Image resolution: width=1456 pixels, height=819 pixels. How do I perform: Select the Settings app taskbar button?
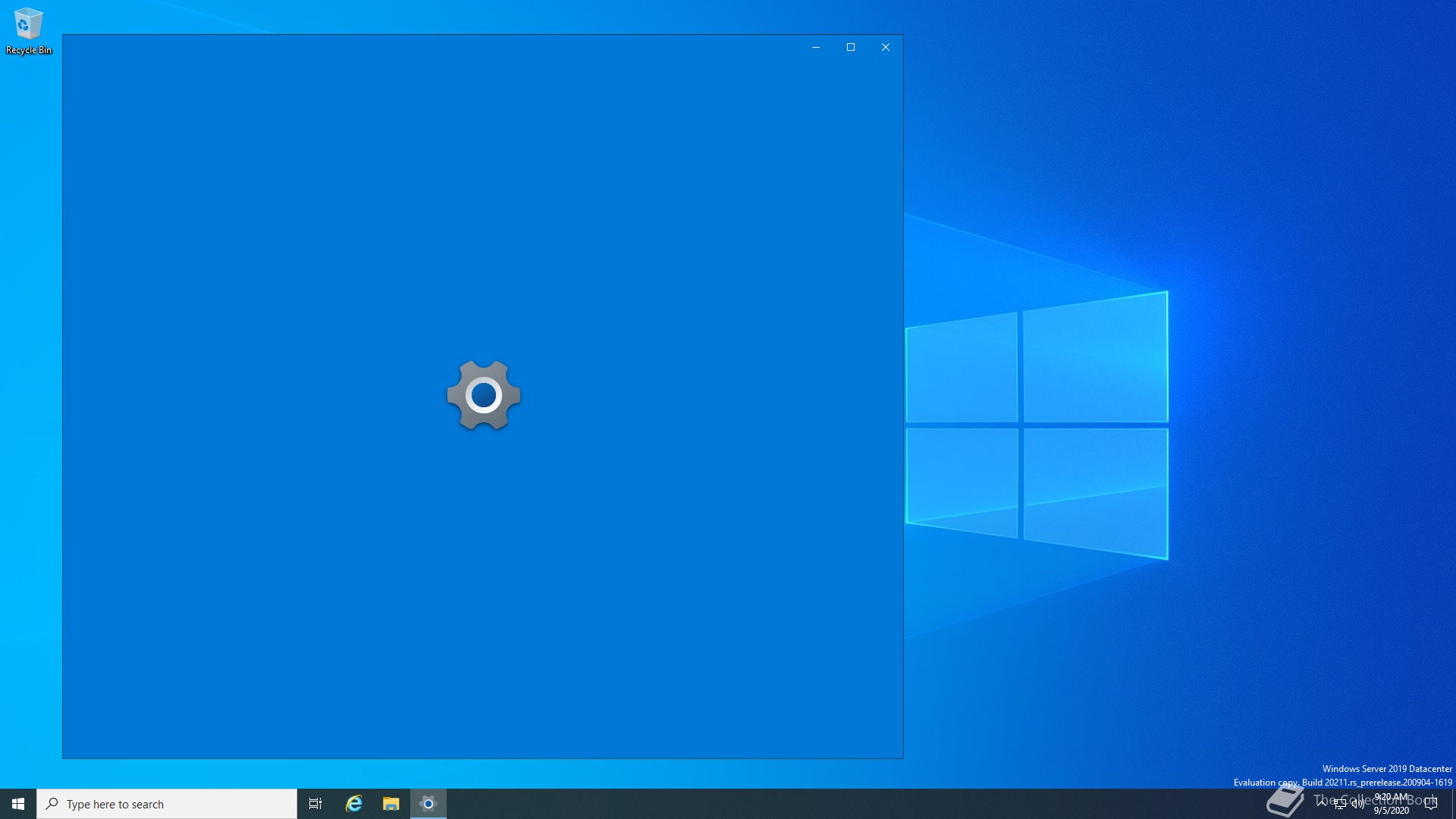coord(428,804)
